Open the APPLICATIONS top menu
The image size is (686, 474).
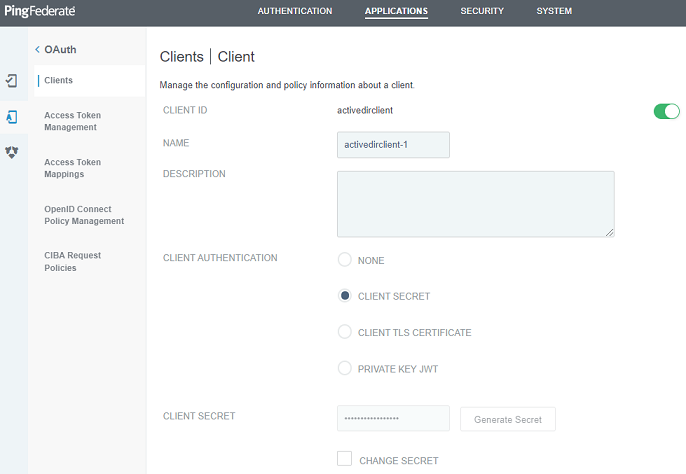(x=396, y=11)
